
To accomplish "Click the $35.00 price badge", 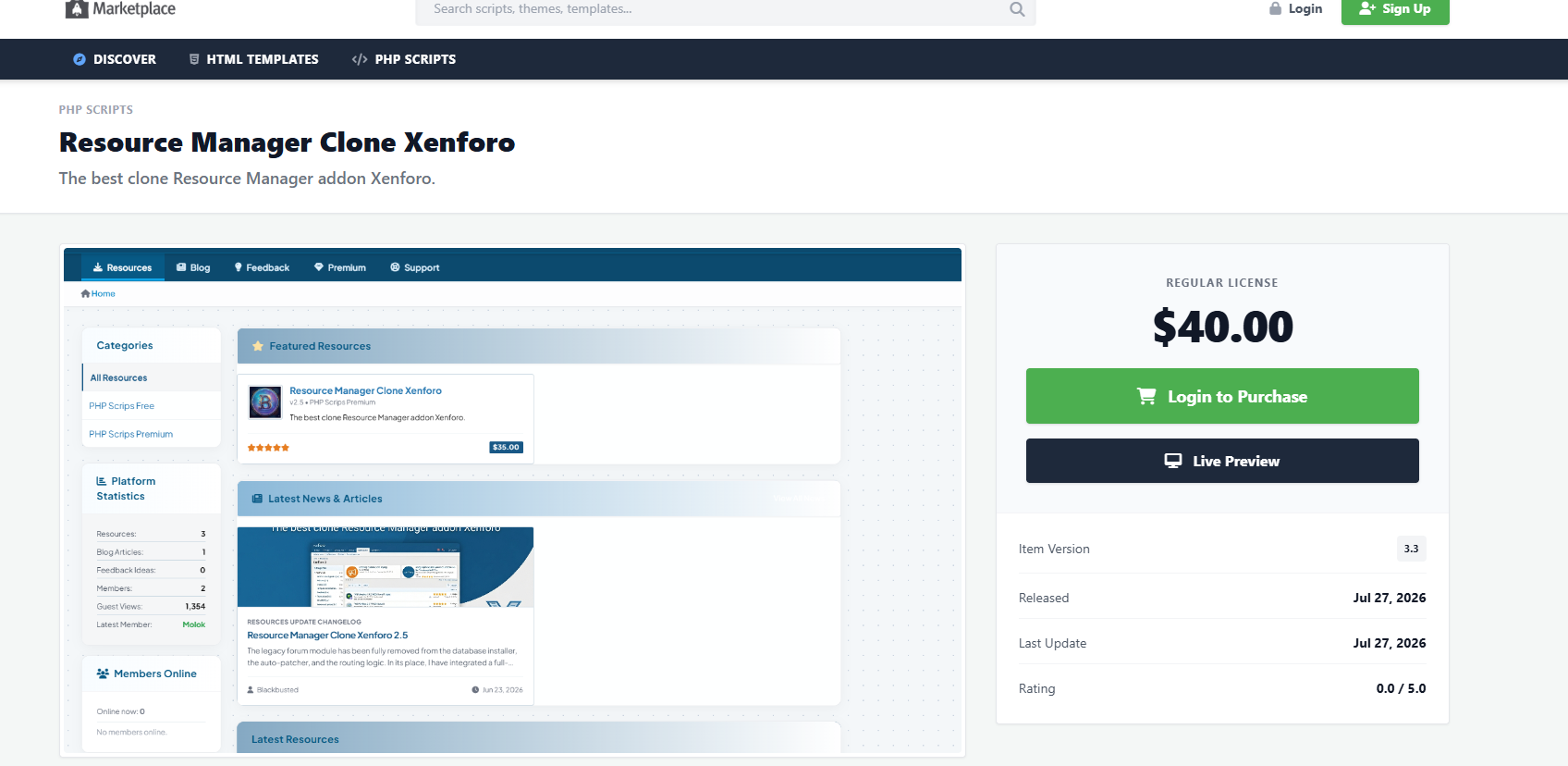I will pyautogui.click(x=506, y=447).
